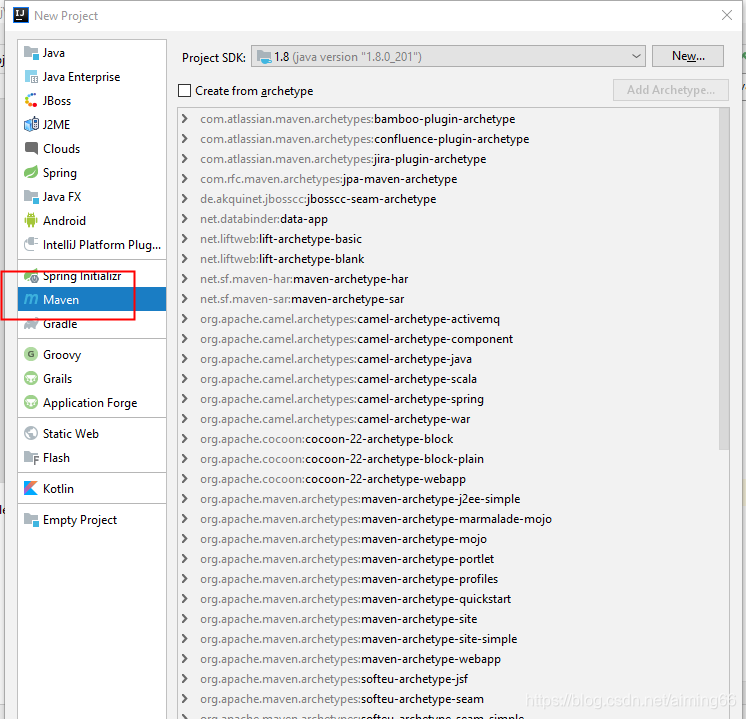This screenshot has height=719, width=746.
Task: Click the IntelliJ IDEA logo in title bar
Action: [x=20, y=15]
